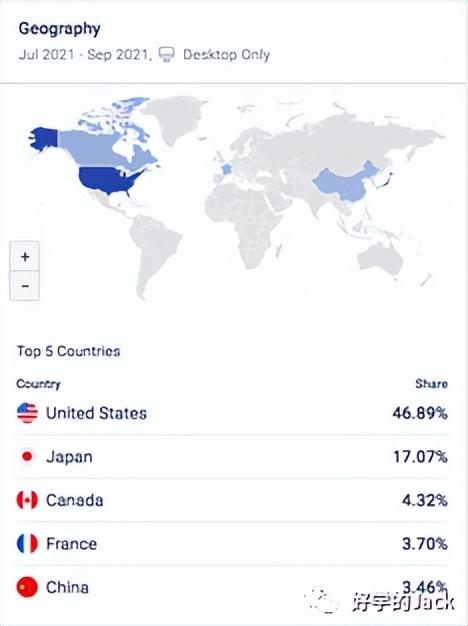Click the Share column header
This screenshot has width=468, height=626.
coord(431,384)
